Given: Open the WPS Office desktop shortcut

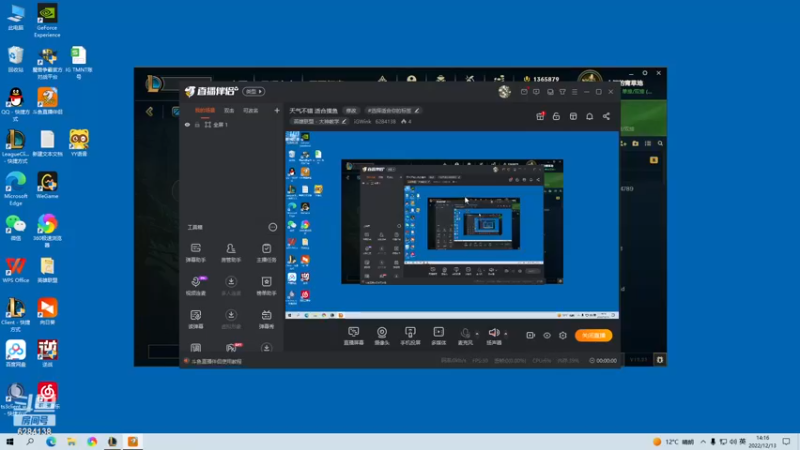Looking at the screenshot, I should (x=15, y=270).
